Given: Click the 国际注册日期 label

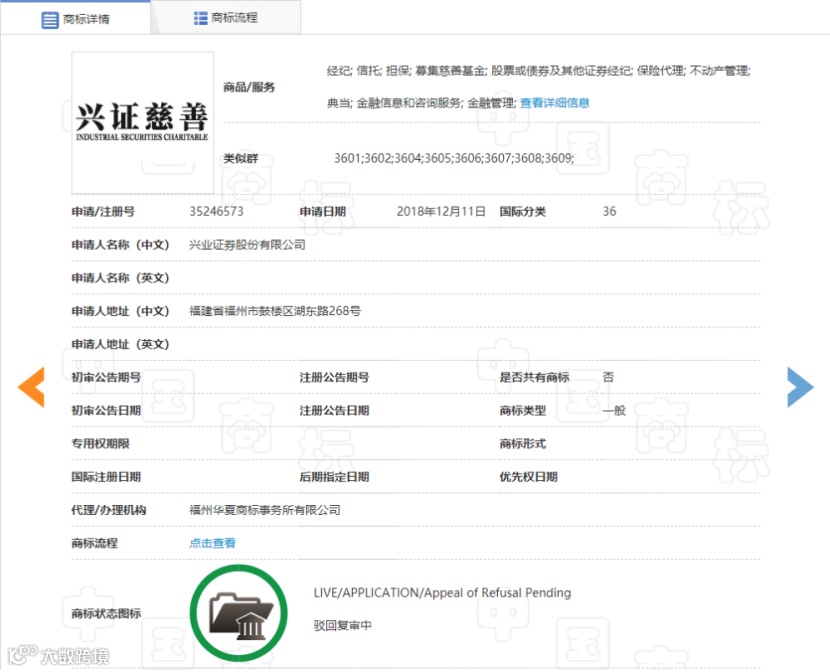Looking at the screenshot, I should click(x=106, y=477).
